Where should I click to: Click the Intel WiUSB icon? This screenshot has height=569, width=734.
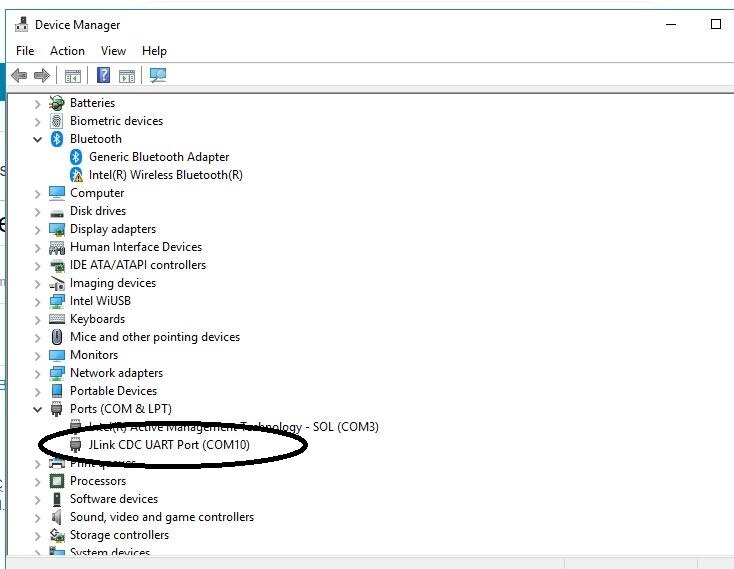pos(57,301)
